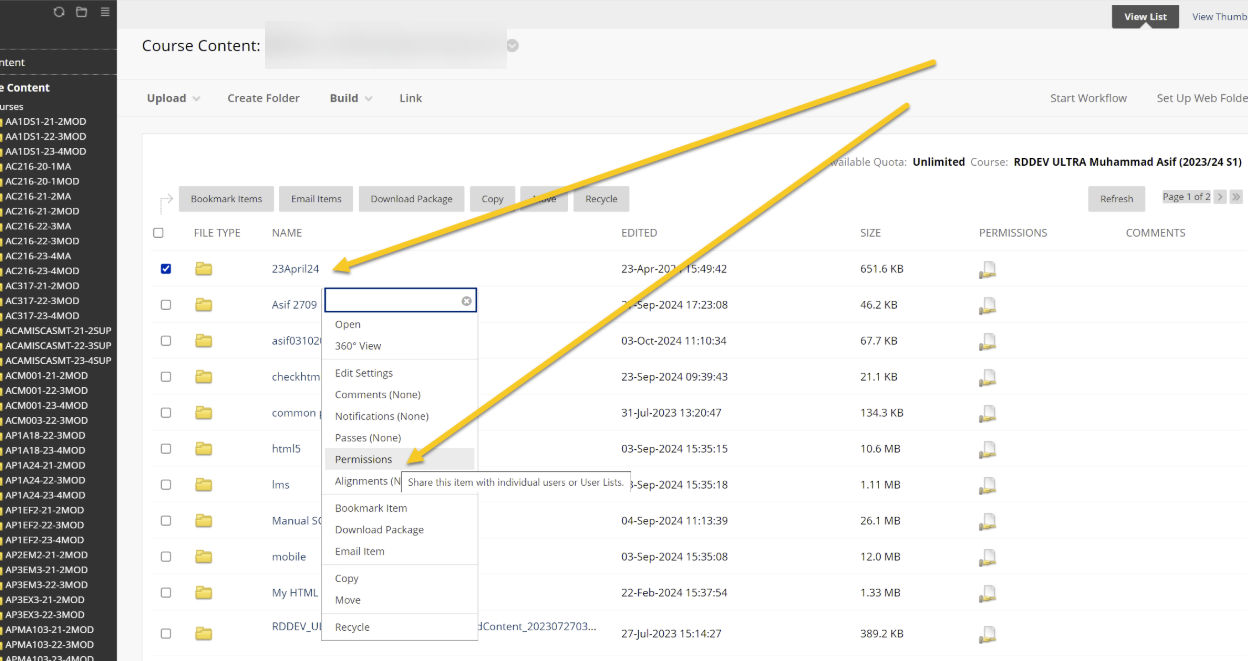Click the refresh icon in the sidebar header
This screenshot has height=661, width=1248.
pyautogui.click(x=59, y=12)
